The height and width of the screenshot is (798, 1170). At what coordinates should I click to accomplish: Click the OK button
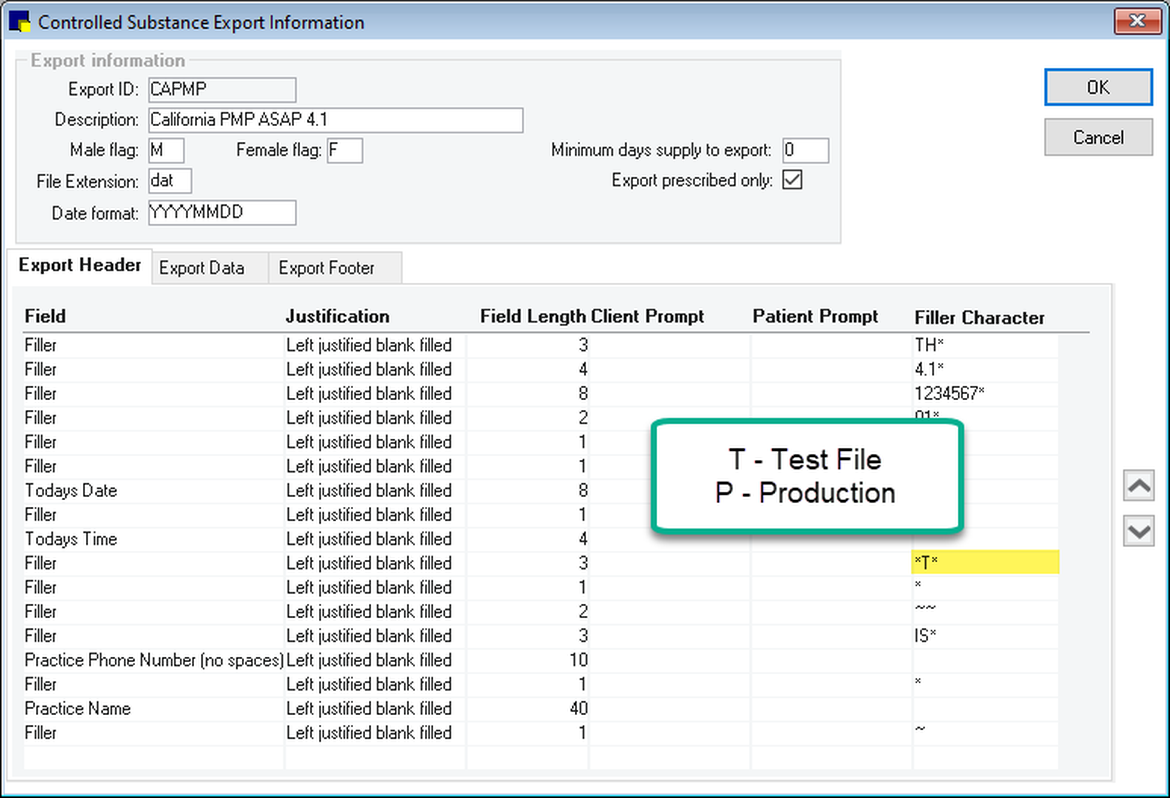pos(1098,87)
